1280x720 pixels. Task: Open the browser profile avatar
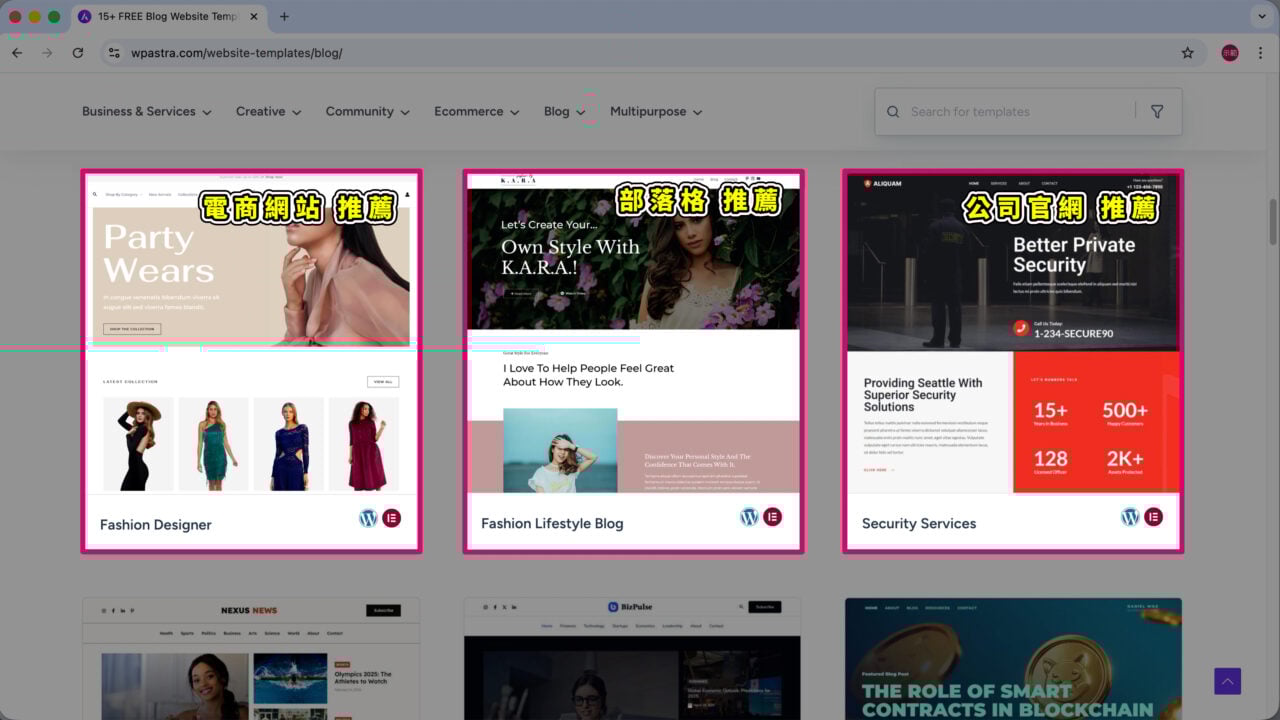[1230, 53]
